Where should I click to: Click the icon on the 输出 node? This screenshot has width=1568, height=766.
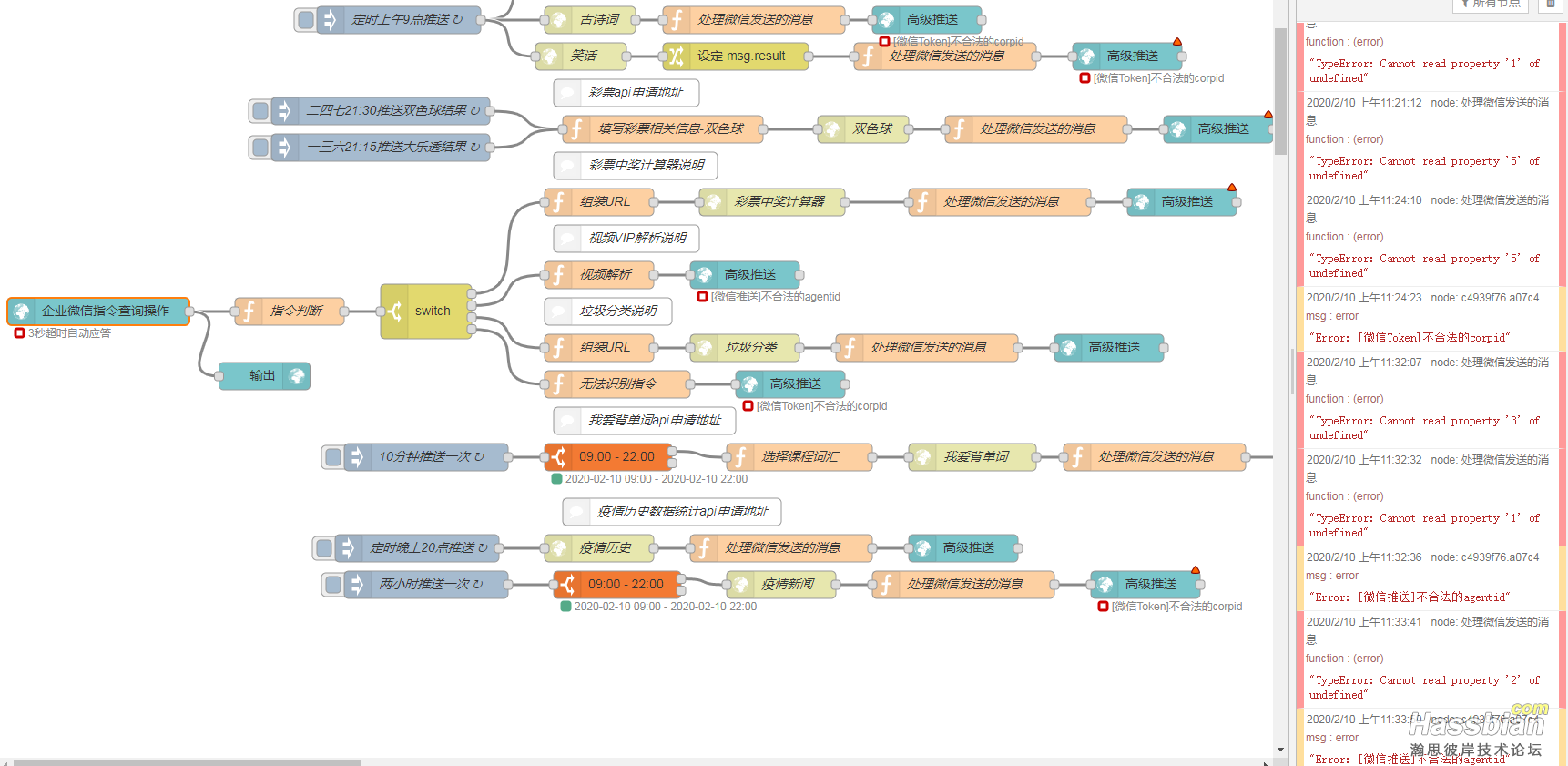point(296,375)
